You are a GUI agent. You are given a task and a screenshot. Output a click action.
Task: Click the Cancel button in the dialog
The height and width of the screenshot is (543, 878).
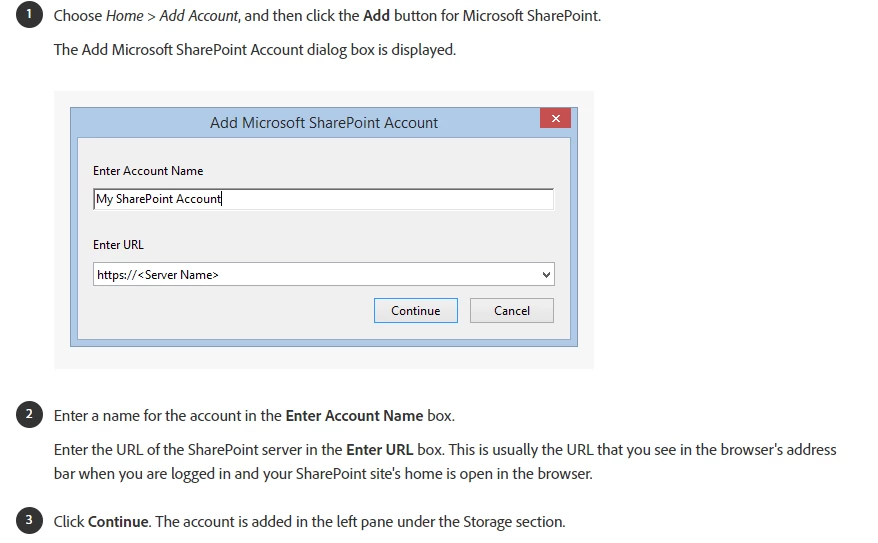[x=512, y=311]
